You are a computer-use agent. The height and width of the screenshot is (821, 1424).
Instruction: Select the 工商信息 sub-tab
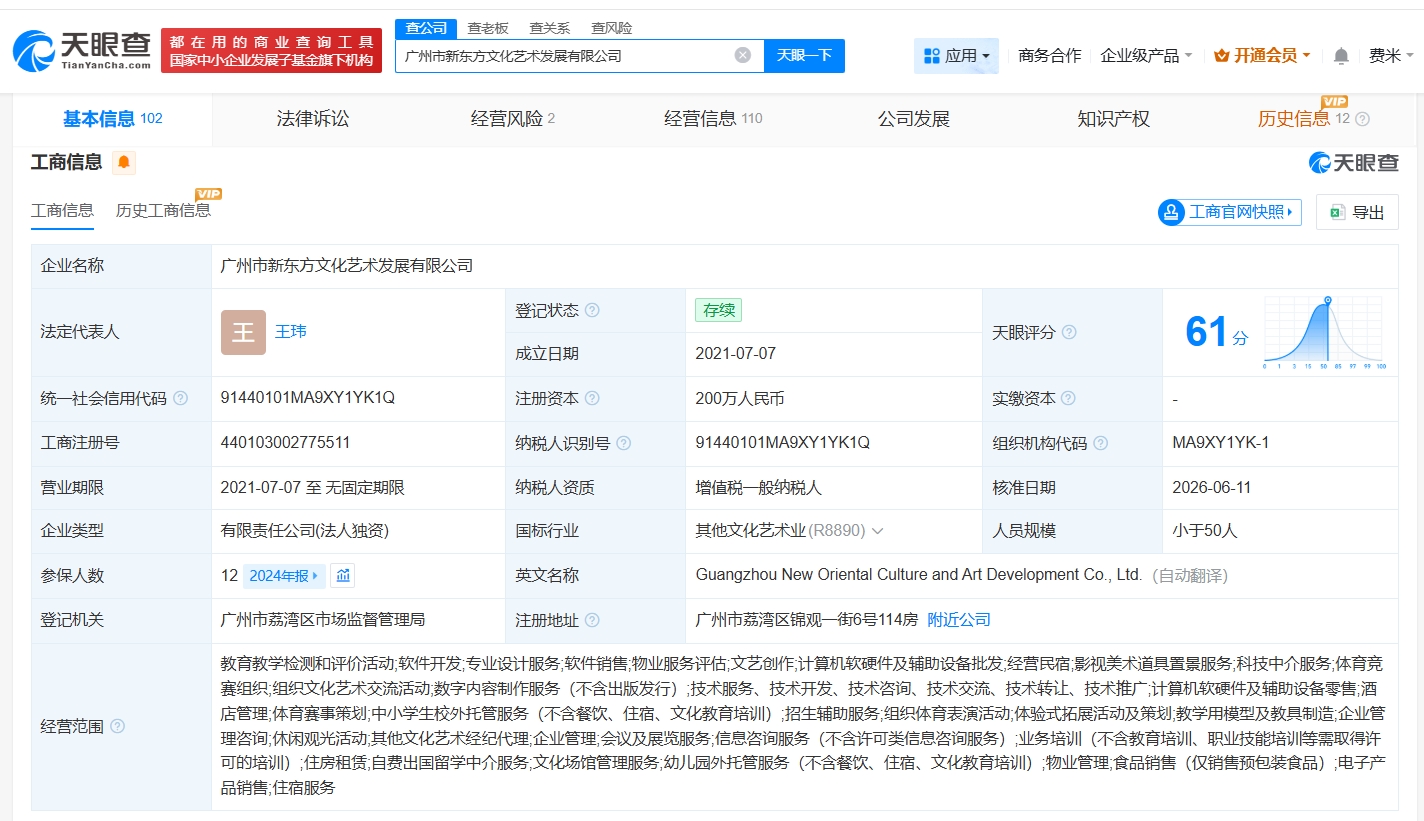tap(62, 210)
